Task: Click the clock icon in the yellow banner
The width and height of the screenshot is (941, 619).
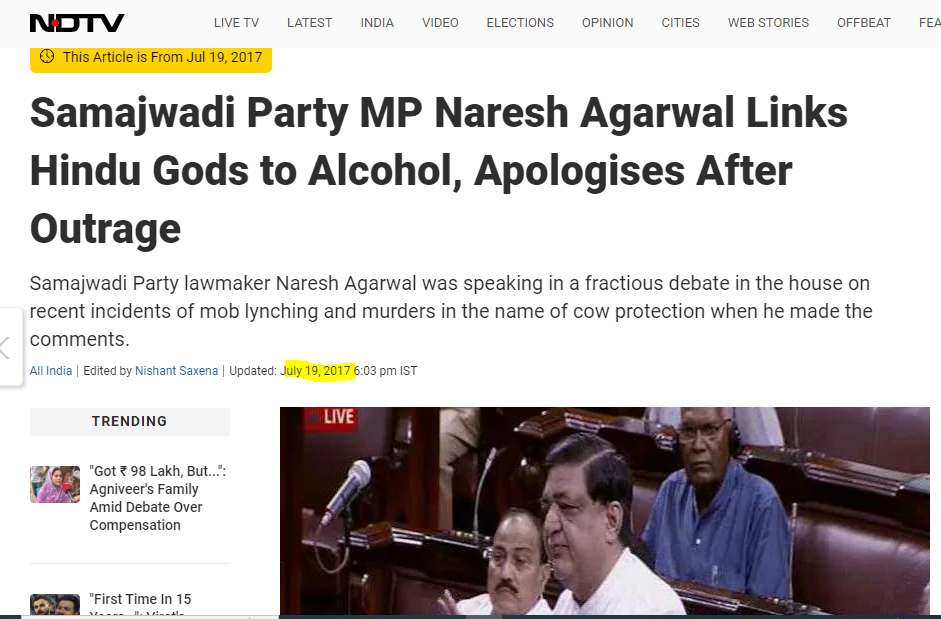Action: 47,56
